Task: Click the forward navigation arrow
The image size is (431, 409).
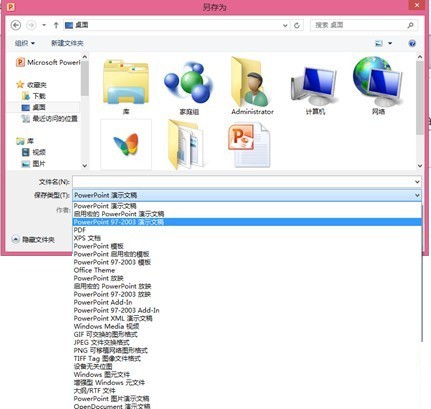Action: [31, 25]
